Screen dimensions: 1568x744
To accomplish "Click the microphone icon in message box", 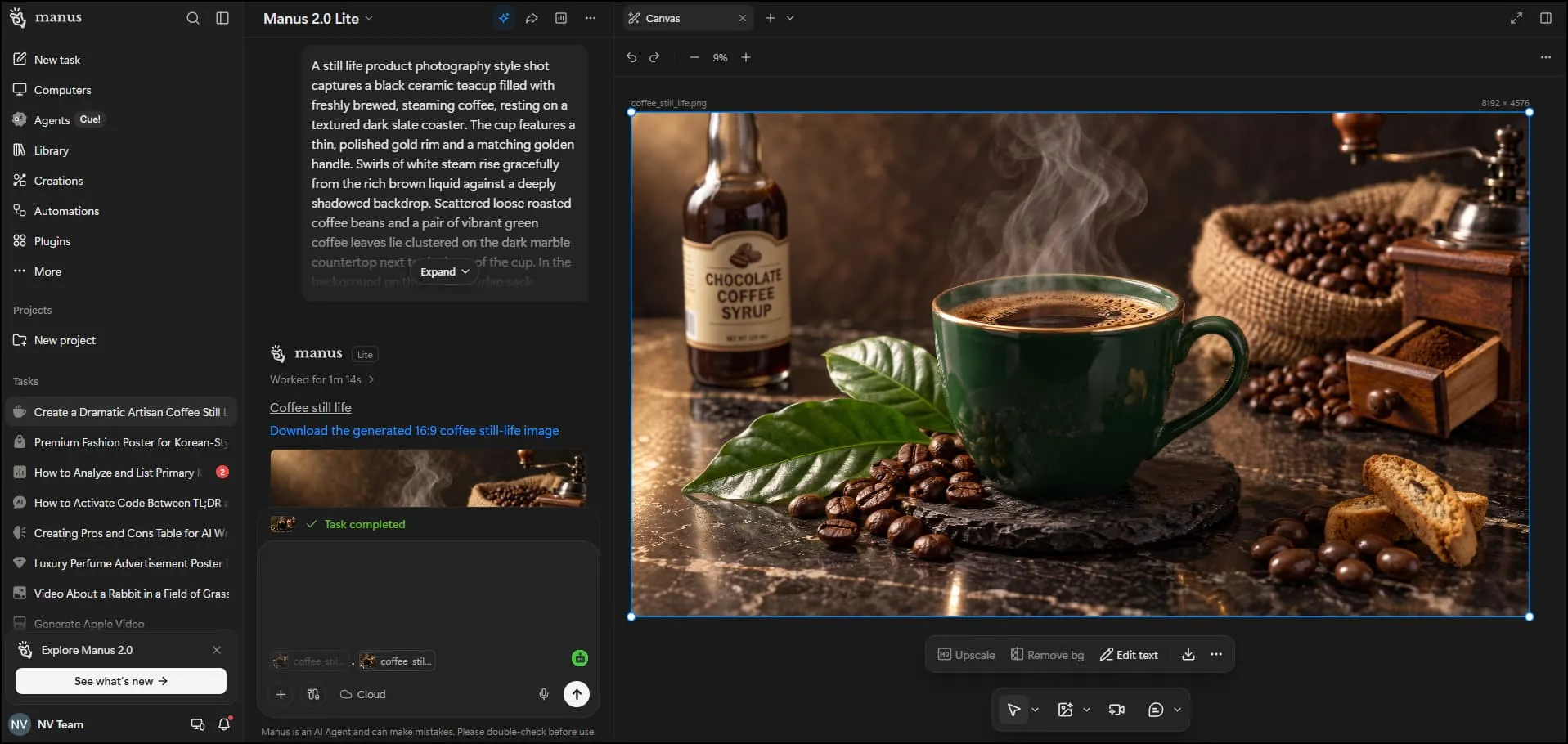I will point(543,694).
